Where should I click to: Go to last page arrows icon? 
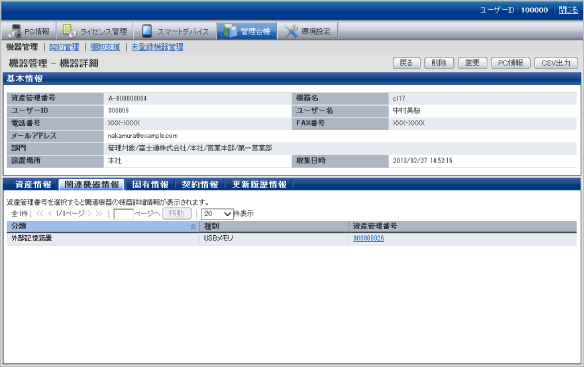coord(99,213)
